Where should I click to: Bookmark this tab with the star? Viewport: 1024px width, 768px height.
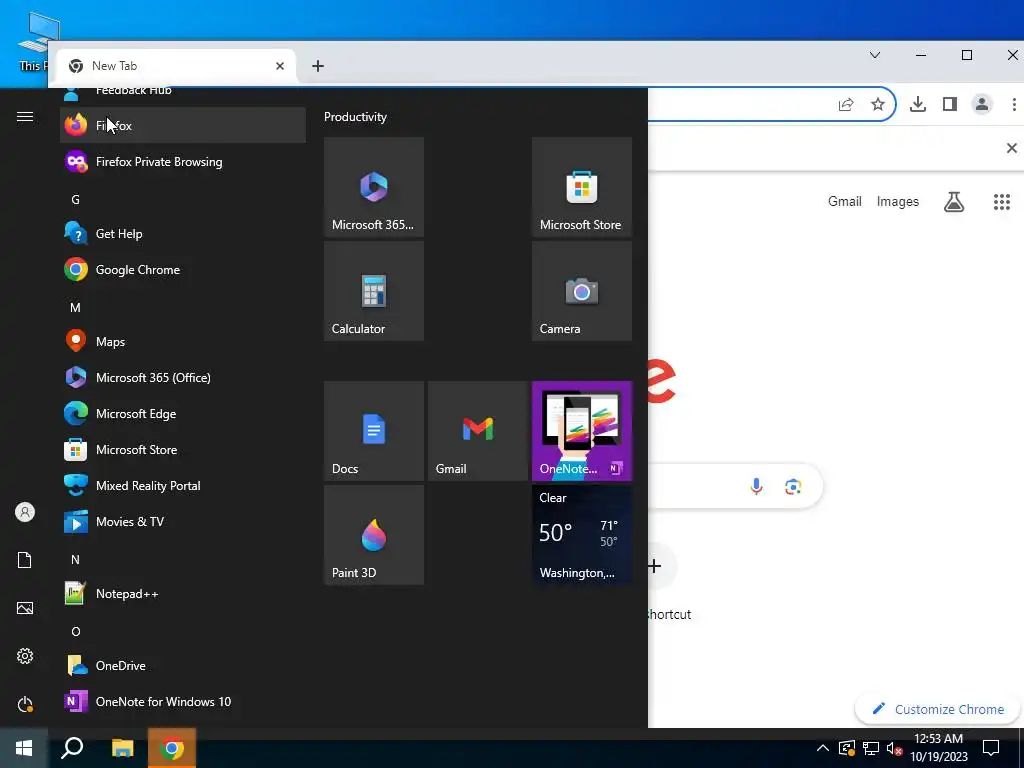878,104
